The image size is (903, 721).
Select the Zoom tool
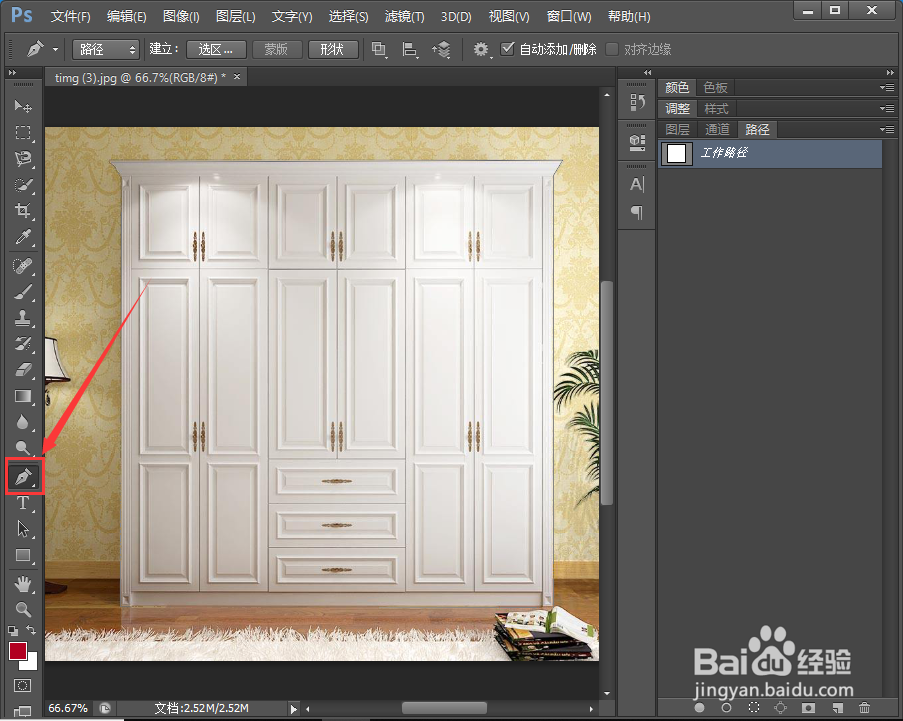pos(23,609)
